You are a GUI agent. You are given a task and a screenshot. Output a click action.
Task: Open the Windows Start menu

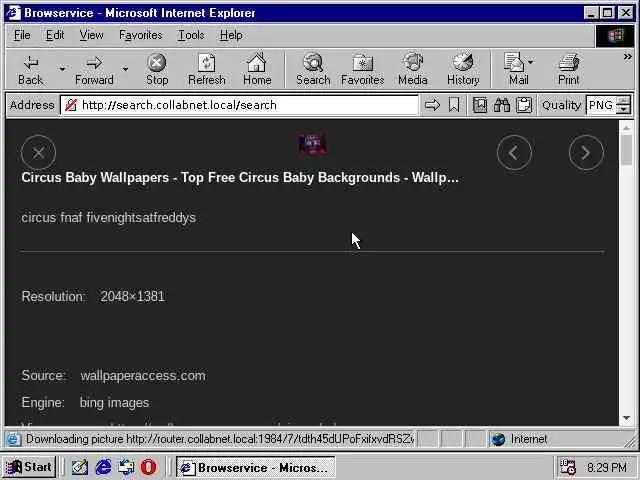(x=29, y=467)
